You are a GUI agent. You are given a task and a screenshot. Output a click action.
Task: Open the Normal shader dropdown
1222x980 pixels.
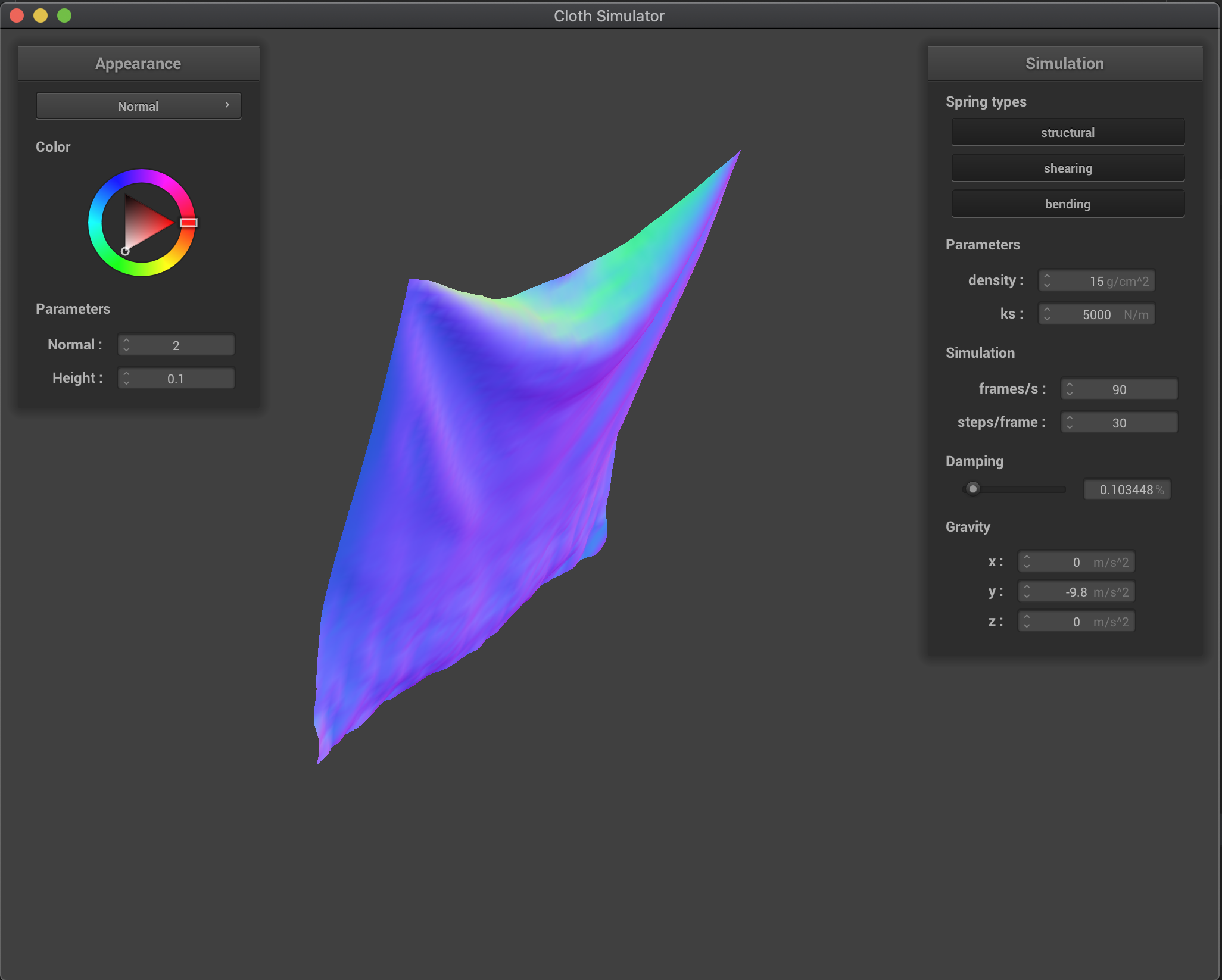[x=138, y=106]
